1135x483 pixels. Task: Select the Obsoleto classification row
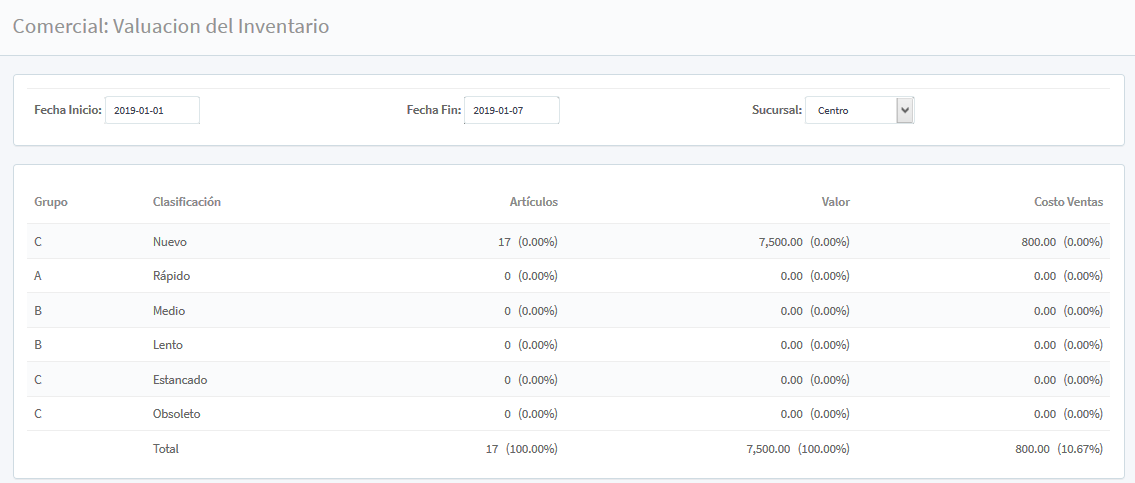tap(178, 414)
